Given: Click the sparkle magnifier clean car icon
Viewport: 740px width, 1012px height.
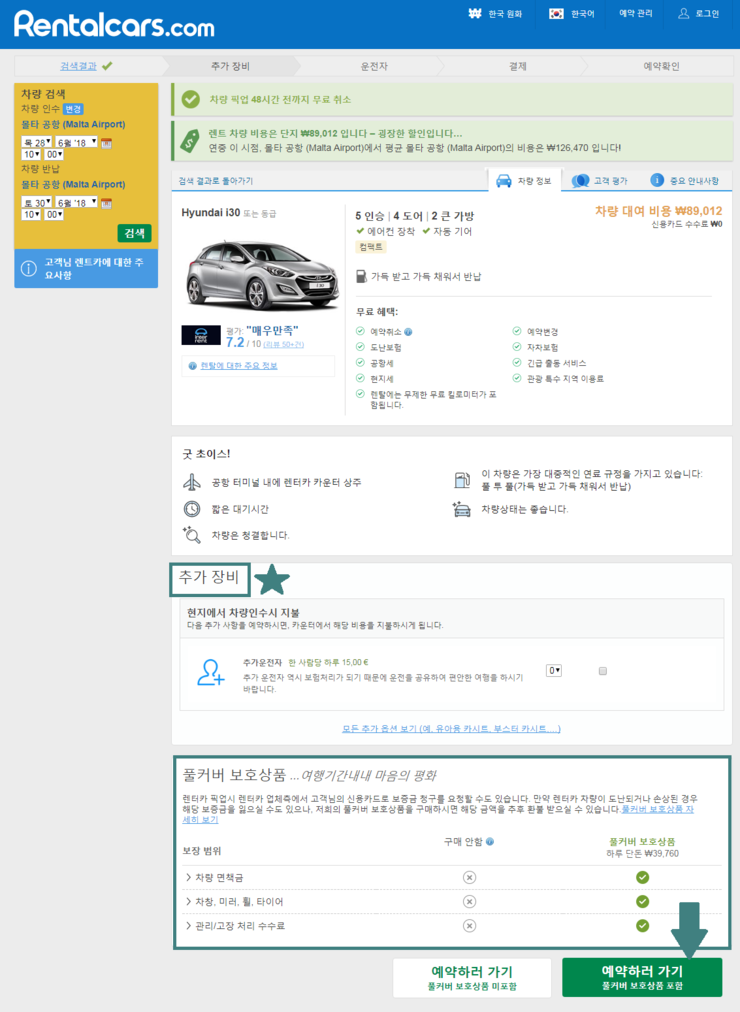Looking at the screenshot, I should (192, 534).
